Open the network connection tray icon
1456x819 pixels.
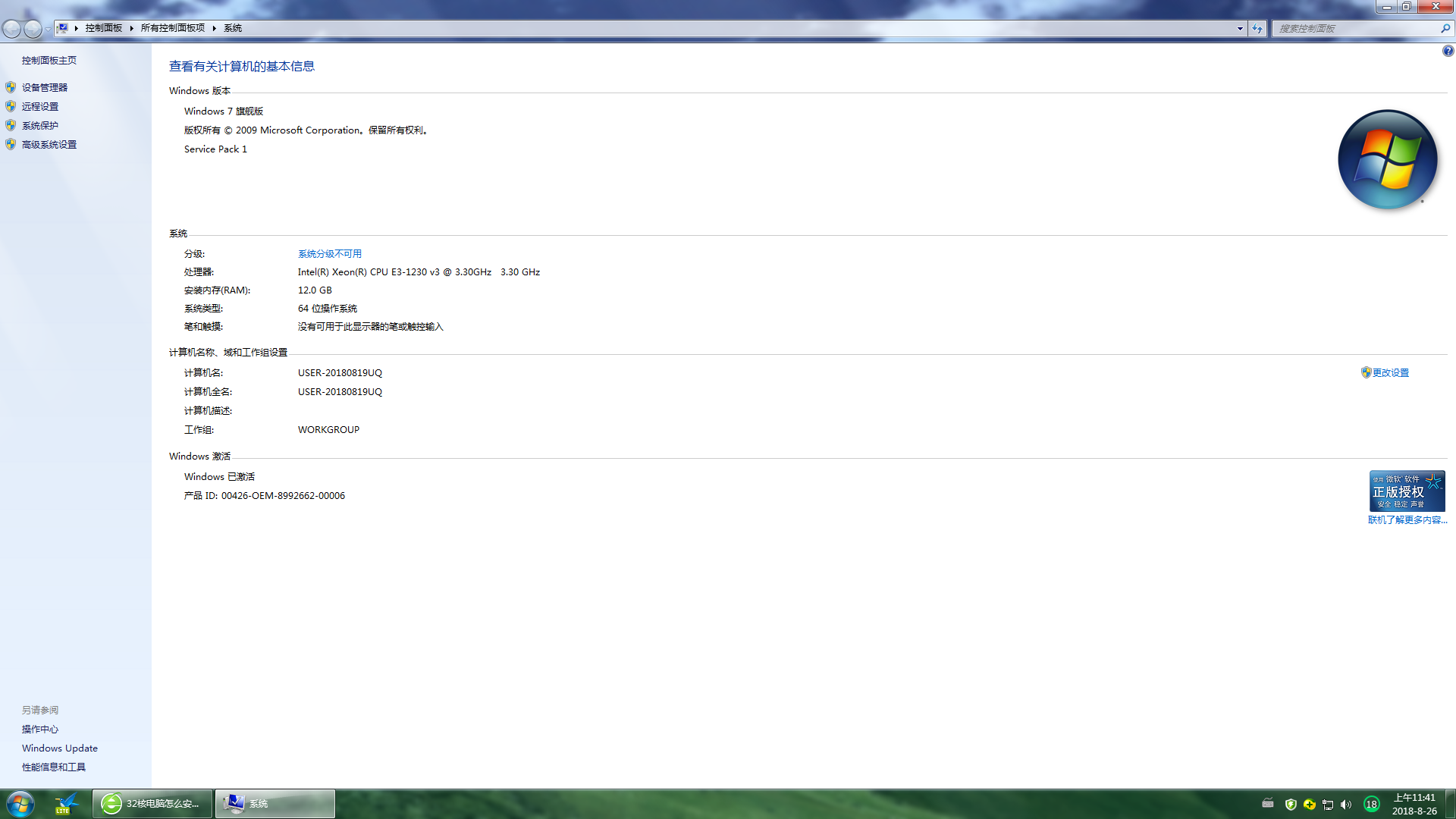[x=1328, y=805]
